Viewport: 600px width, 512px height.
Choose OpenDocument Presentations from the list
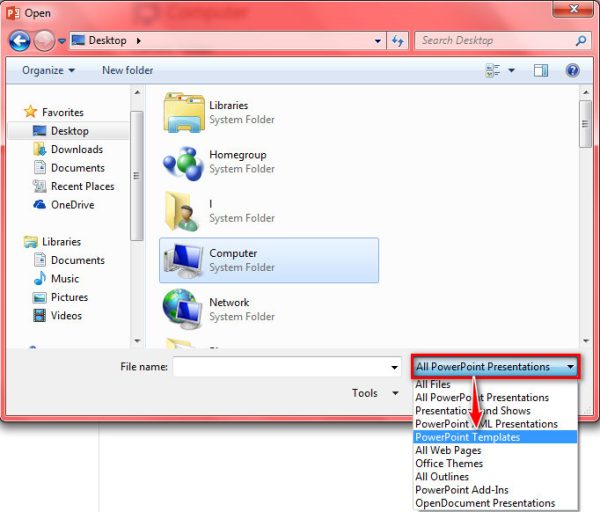(496, 503)
